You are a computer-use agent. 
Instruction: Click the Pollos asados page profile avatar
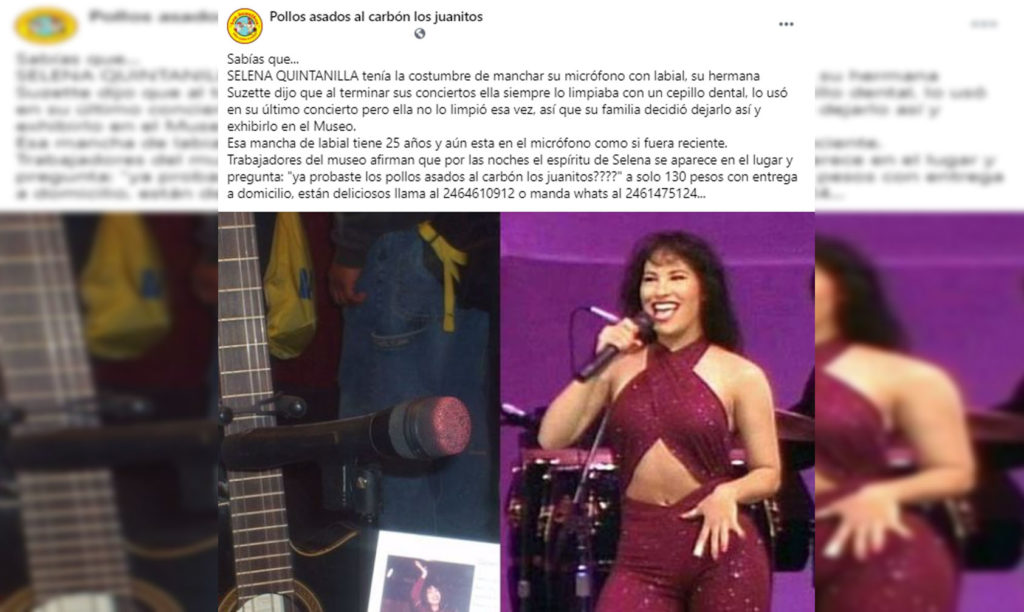244,26
